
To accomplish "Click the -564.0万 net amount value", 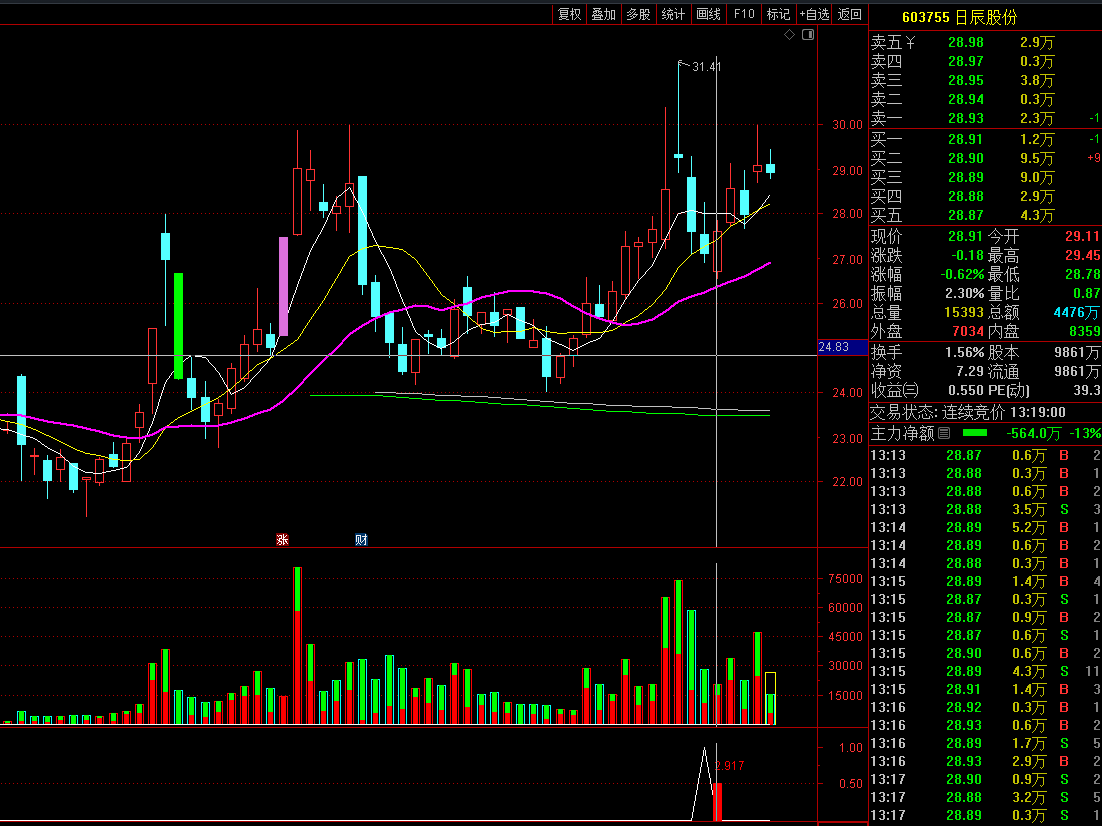I will (x=1033, y=434).
